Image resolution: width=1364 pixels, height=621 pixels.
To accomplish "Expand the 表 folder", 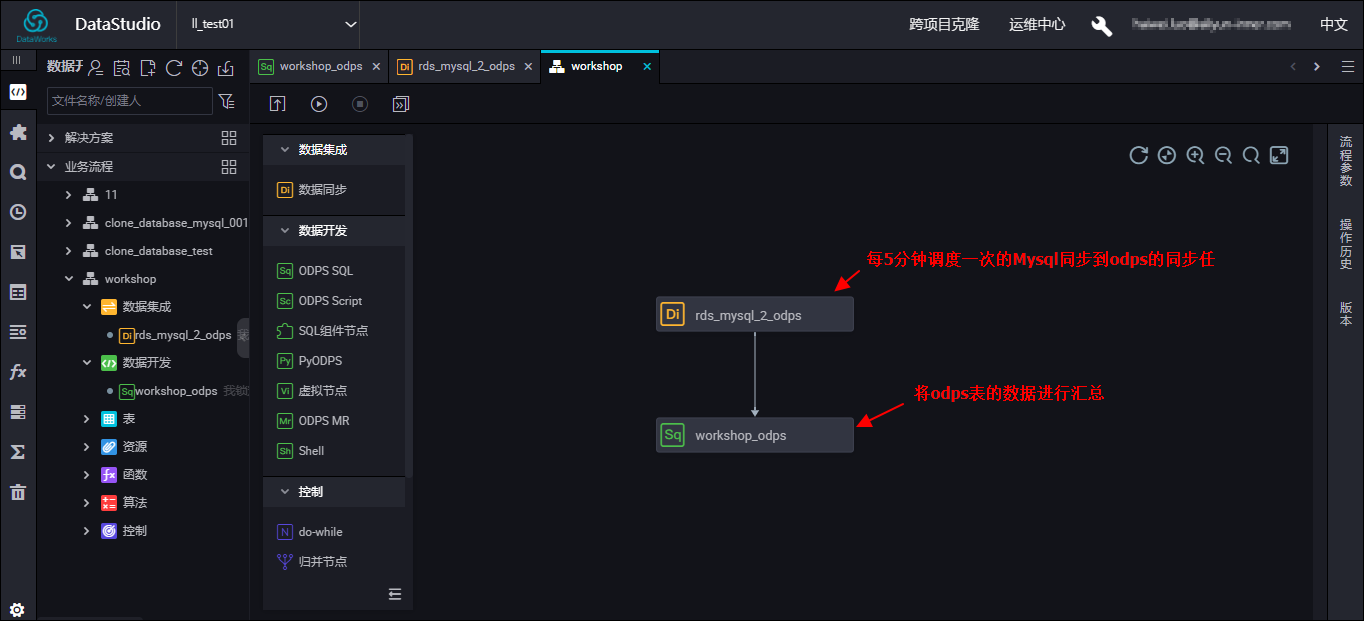I will coord(87,419).
